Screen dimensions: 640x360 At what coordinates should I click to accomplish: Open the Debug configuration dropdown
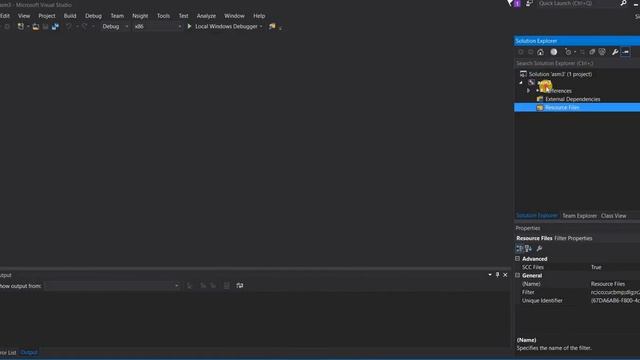[x=115, y=27]
